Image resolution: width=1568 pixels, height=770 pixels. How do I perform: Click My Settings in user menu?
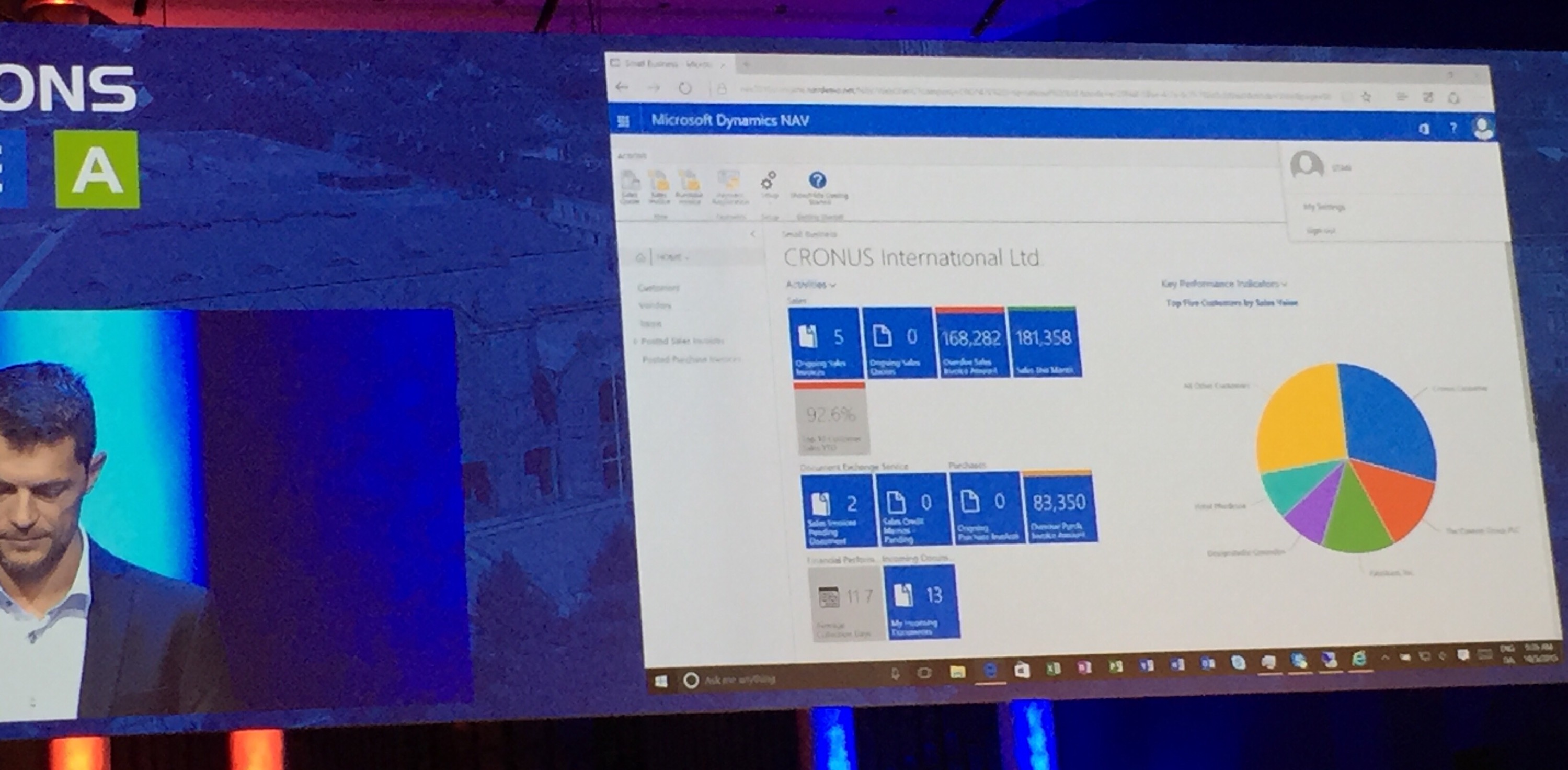pyautogui.click(x=1324, y=207)
